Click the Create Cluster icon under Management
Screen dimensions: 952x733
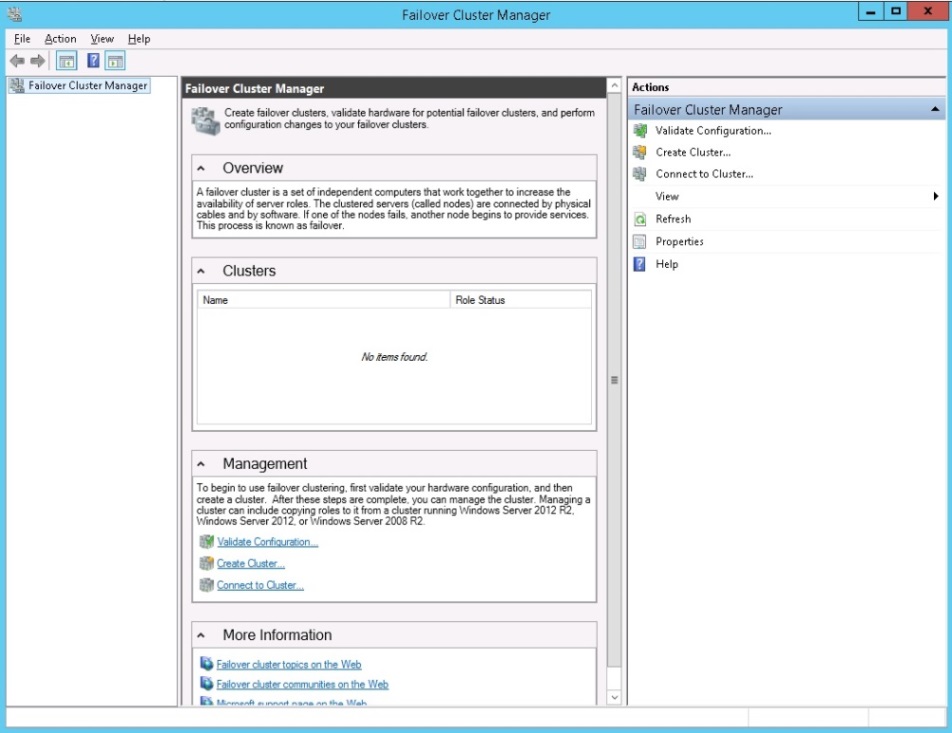(207, 564)
